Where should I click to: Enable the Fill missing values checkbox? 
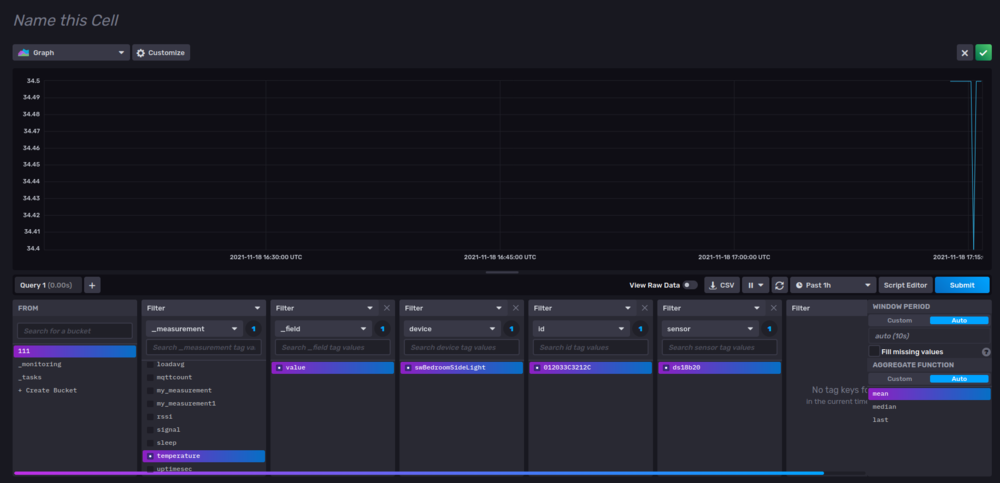pos(874,352)
